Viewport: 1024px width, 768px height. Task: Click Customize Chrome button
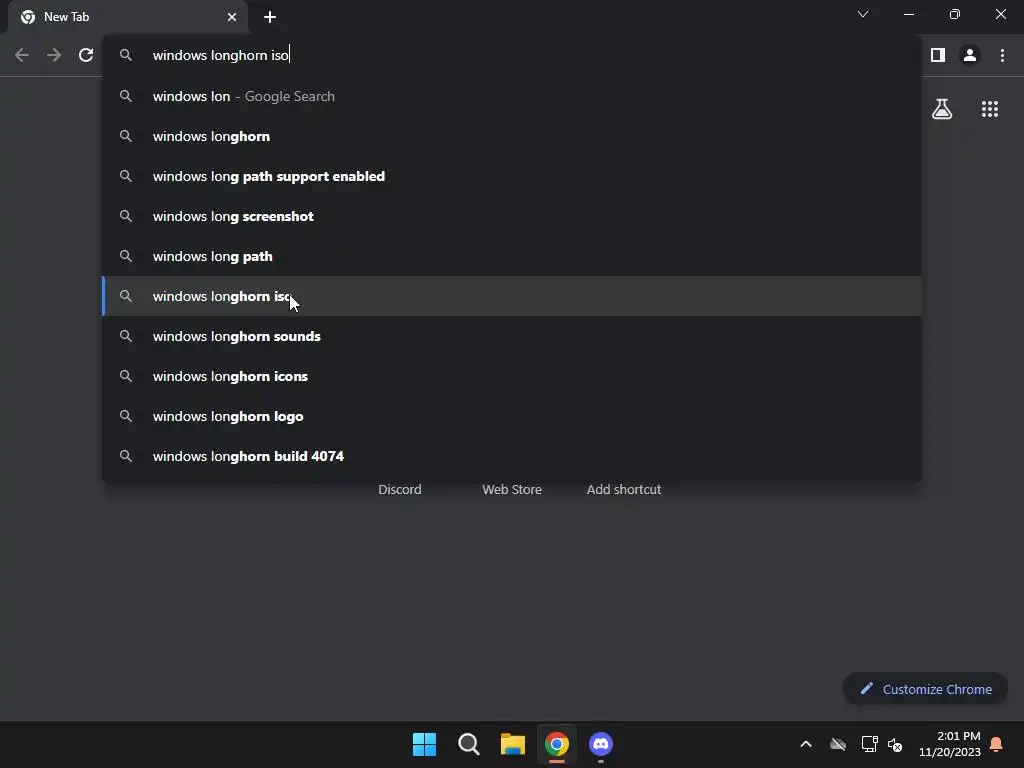click(925, 689)
